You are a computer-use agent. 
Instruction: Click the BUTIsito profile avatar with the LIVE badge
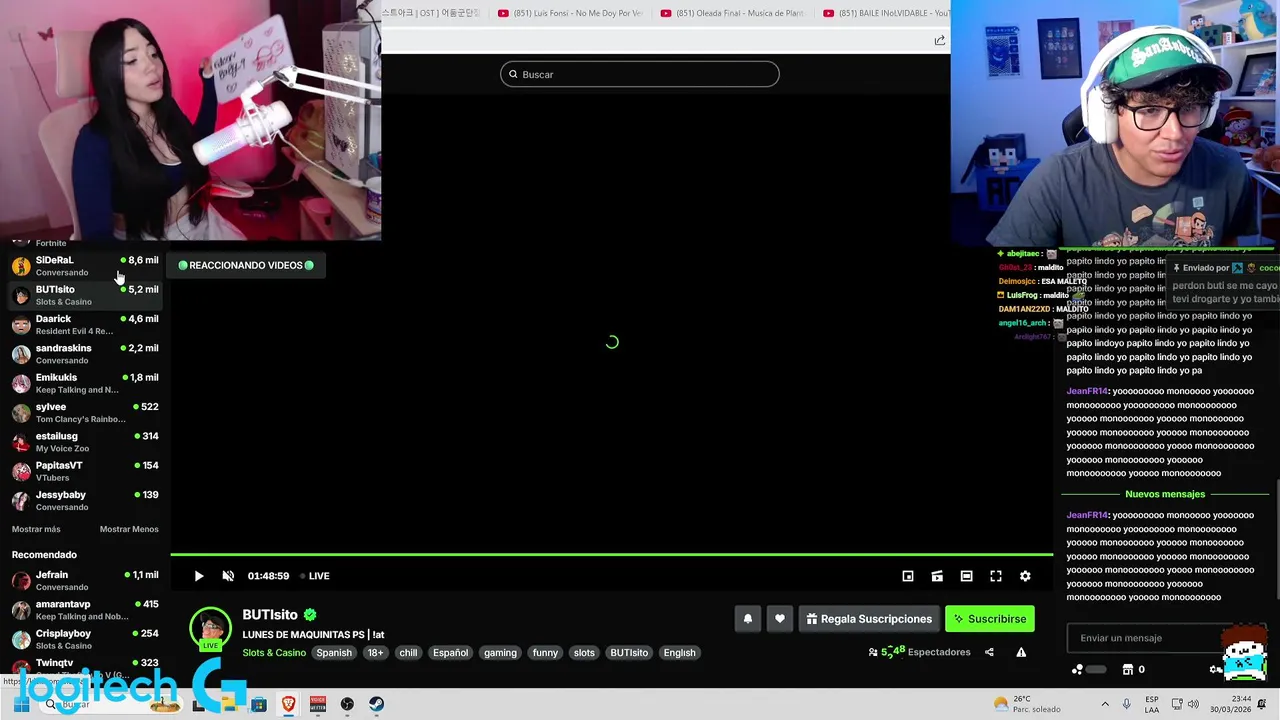click(210, 629)
